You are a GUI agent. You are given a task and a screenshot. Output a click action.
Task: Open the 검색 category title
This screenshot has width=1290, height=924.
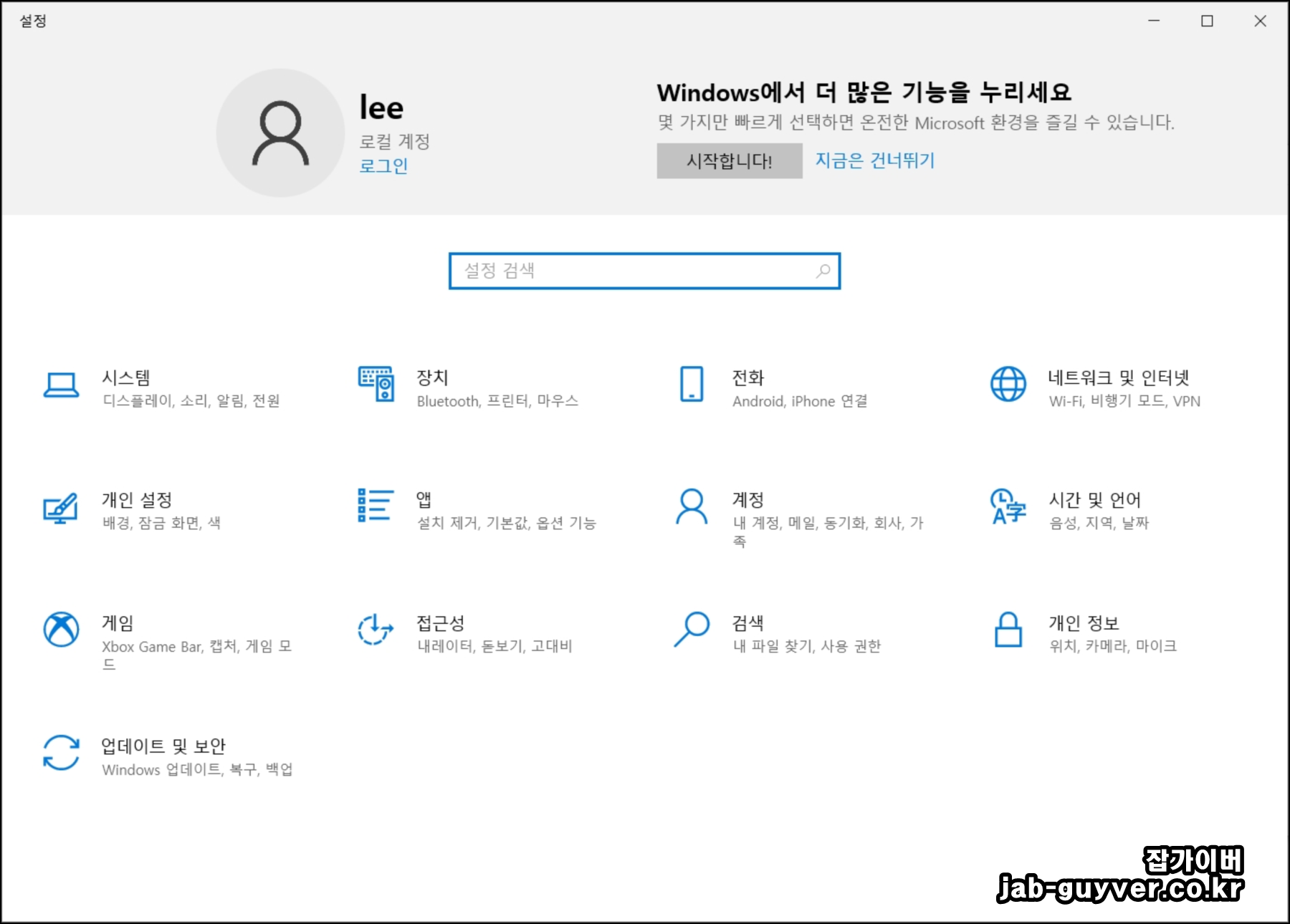[748, 623]
